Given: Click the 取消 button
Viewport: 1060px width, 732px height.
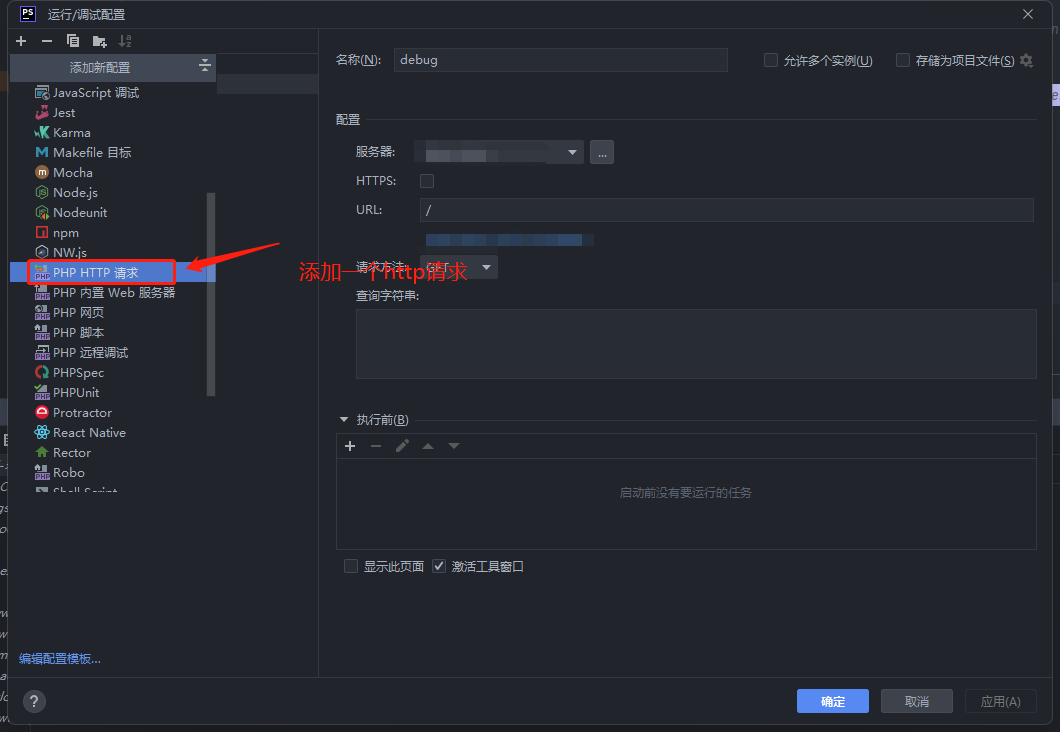Looking at the screenshot, I should coord(917,702).
